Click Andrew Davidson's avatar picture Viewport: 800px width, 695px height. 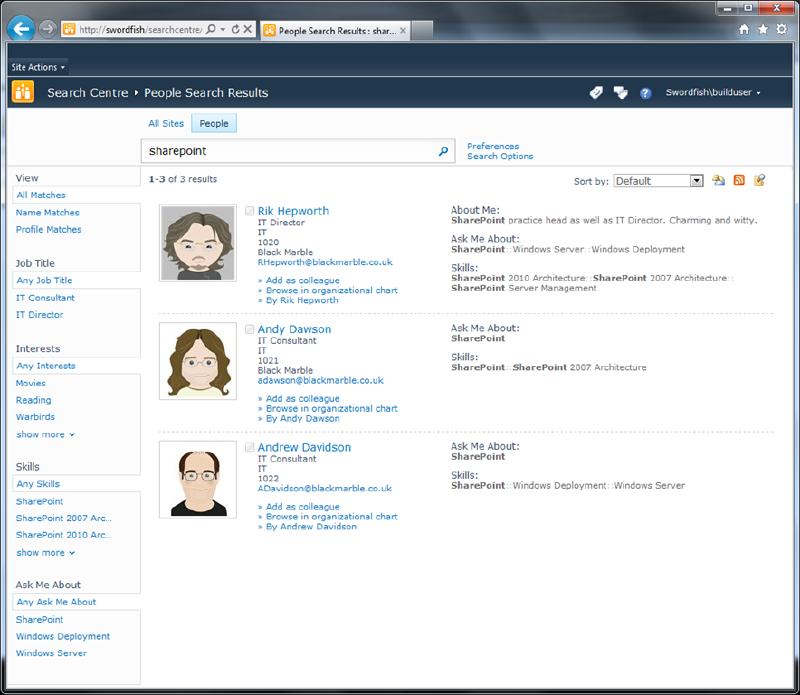198,479
